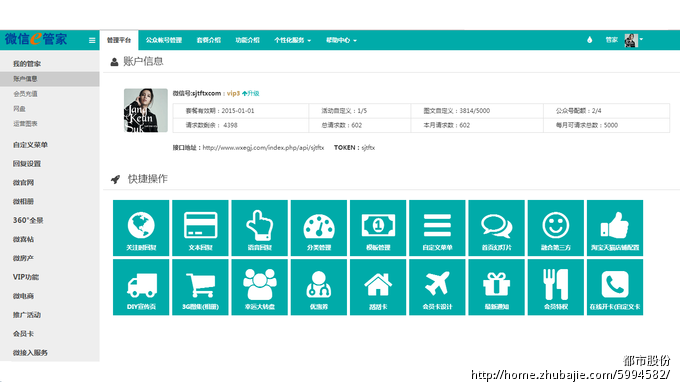Open the doctor tile 优惠券
The height and width of the screenshot is (382, 680).
(319, 287)
